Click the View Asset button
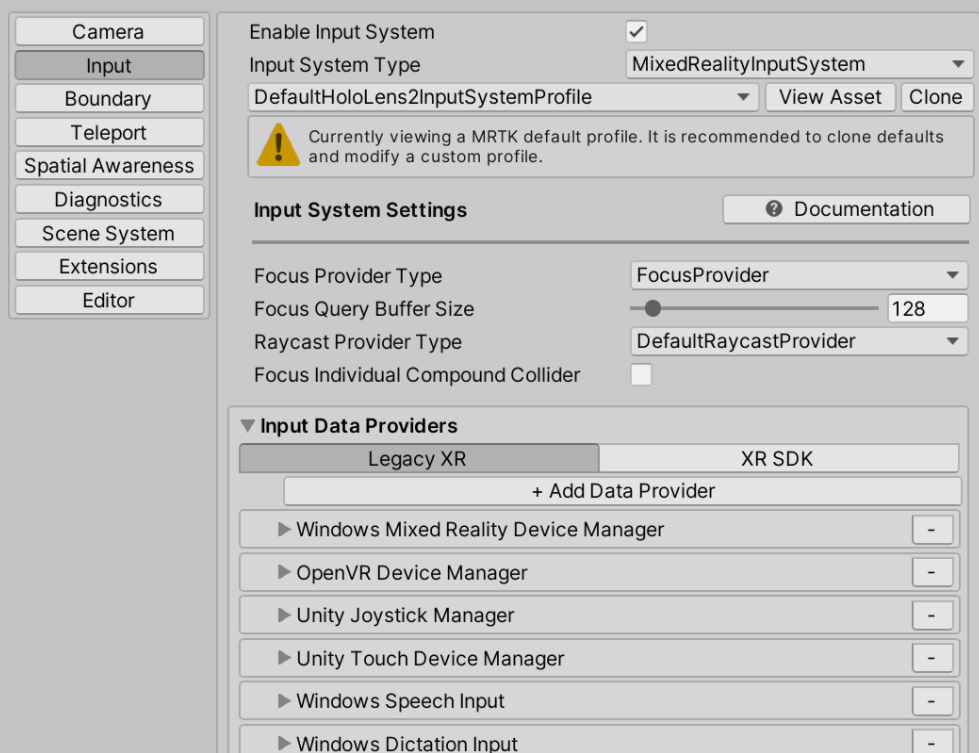 click(x=830, y=97)
